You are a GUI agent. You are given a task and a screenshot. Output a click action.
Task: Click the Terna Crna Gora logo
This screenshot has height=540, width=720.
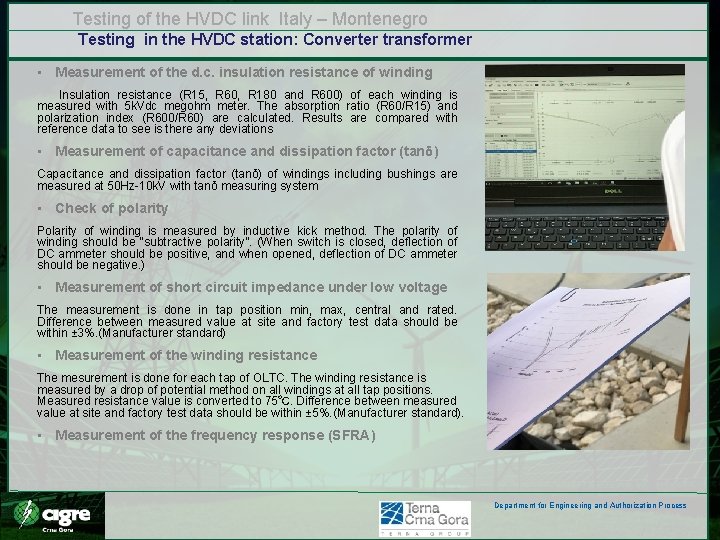point(425,518)
